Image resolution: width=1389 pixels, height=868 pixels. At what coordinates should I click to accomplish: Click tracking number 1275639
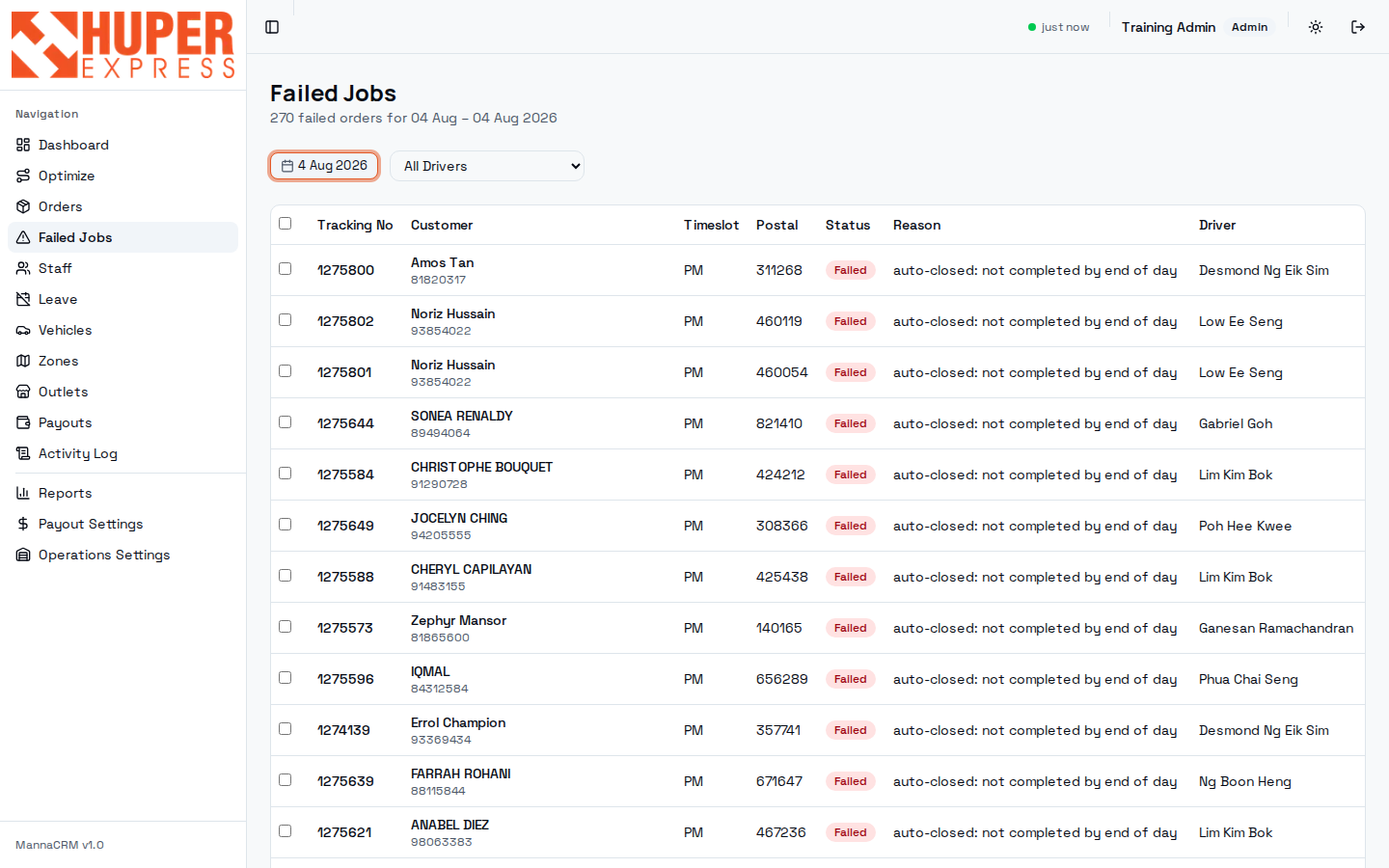[x=345, y=781]
